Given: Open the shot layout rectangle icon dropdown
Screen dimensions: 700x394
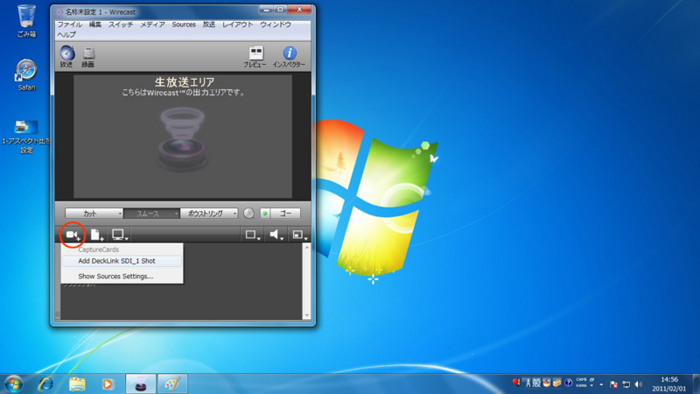Looking at the screenshot, I should click(253, 235).
